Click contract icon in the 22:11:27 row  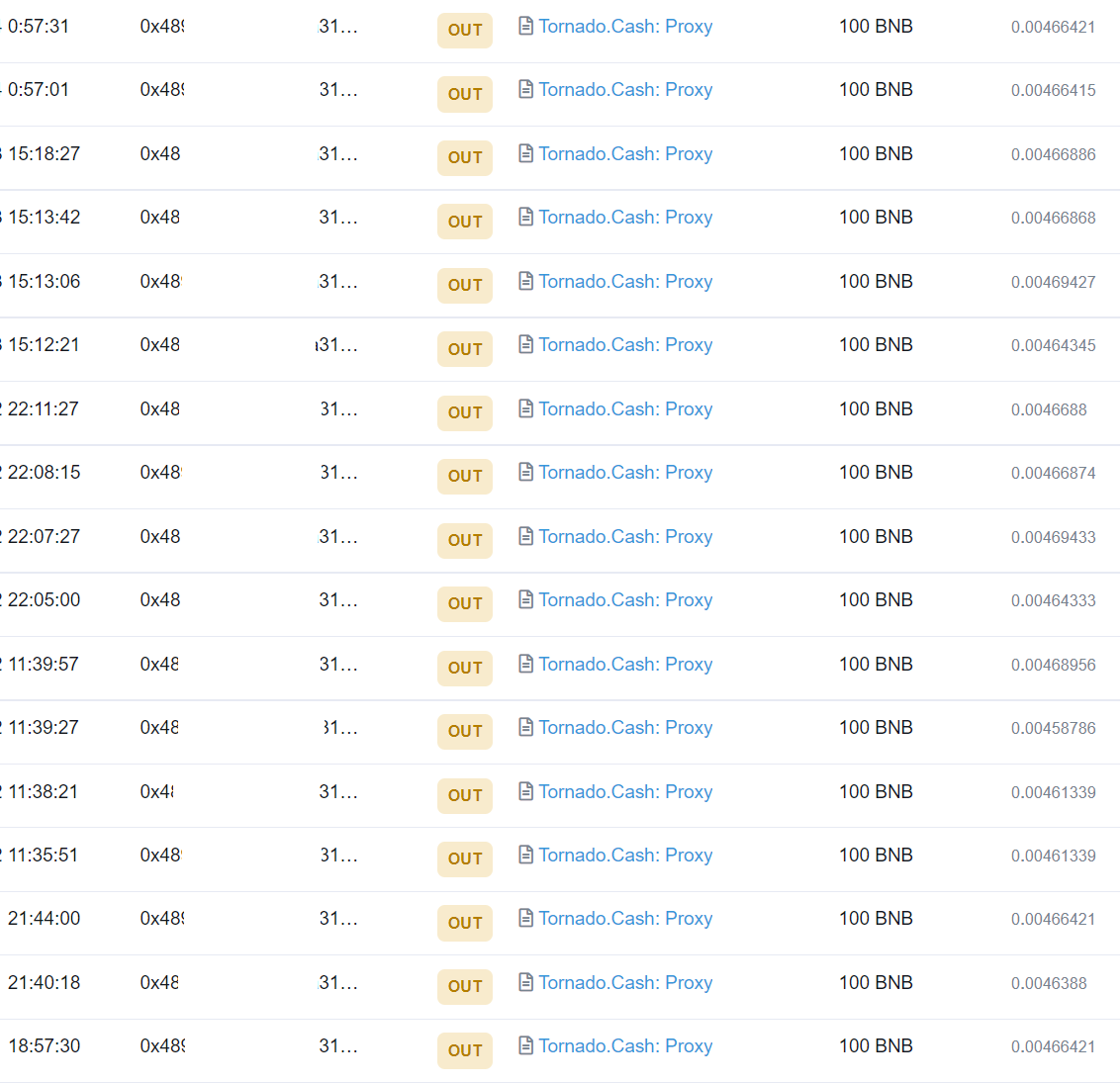(526, 408)
